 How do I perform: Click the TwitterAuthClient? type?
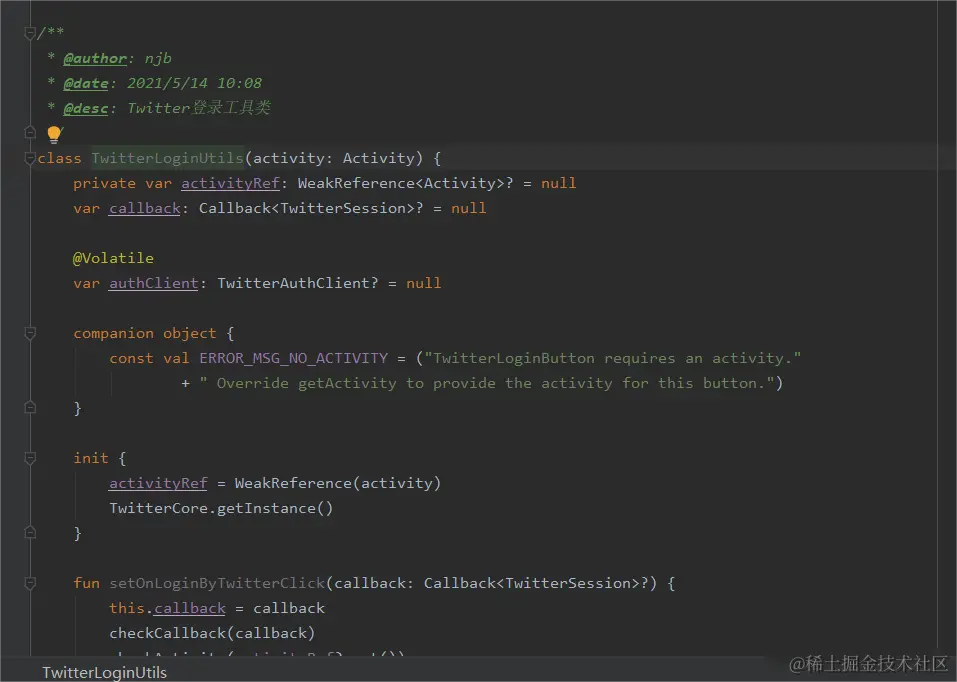click(297, 283)
